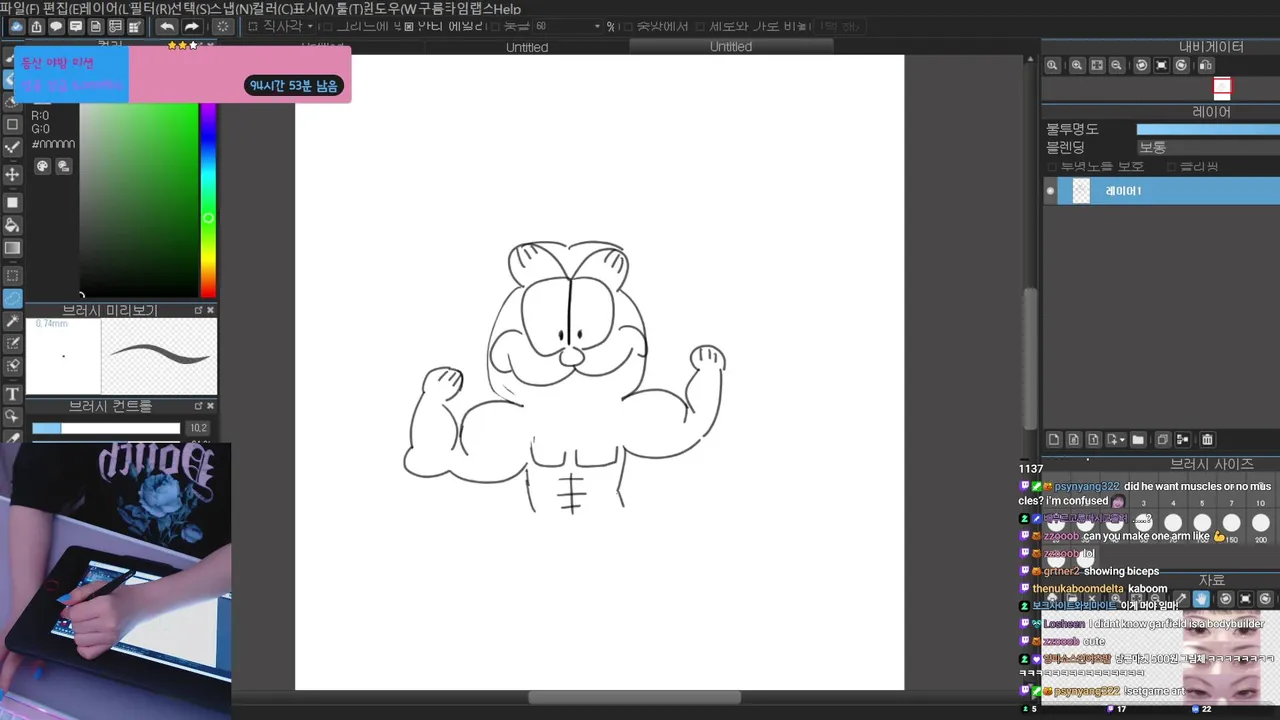Click the canvas vertical scrollbar

[1030, 357]
